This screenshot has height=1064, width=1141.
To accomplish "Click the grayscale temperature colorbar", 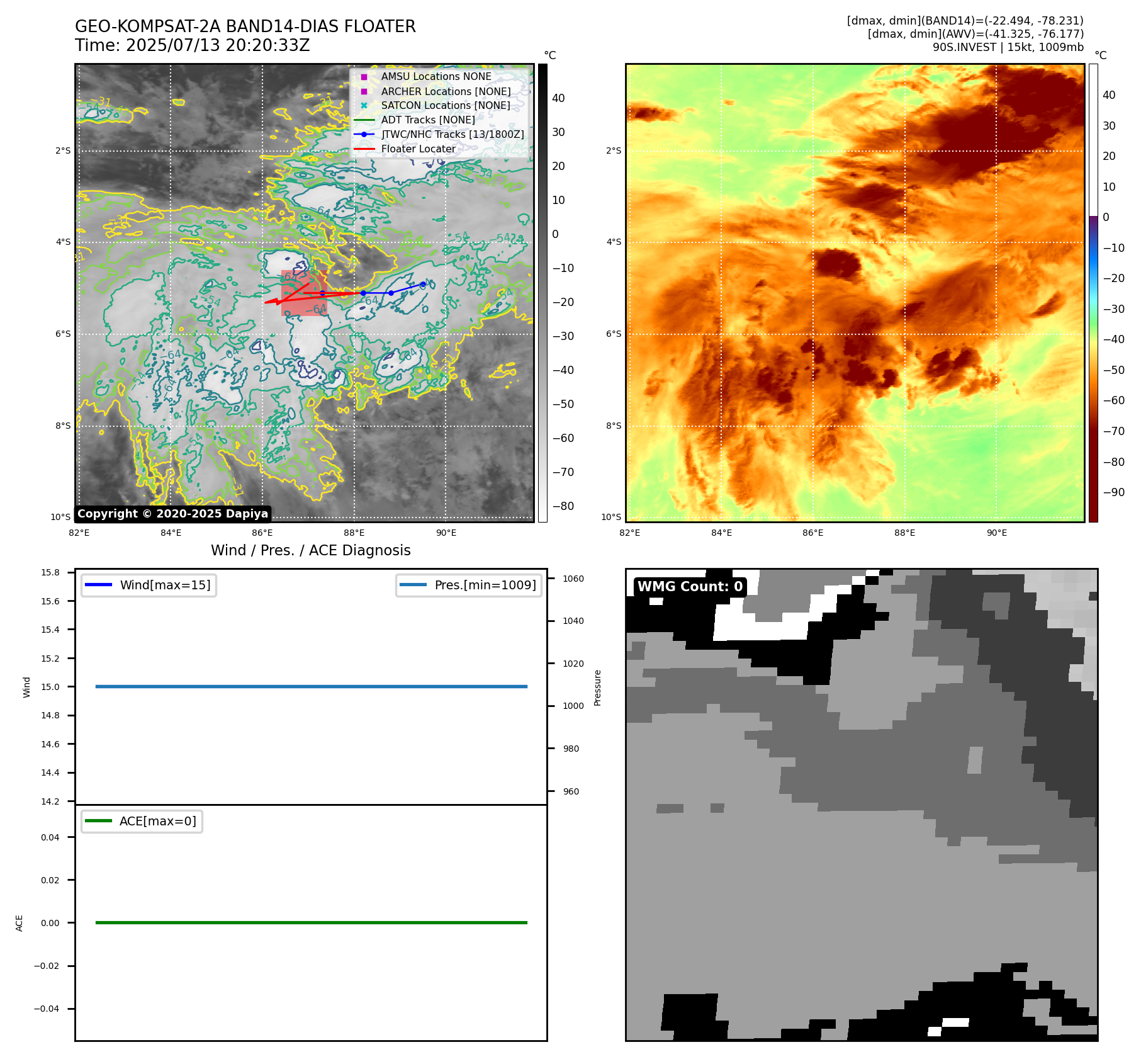I will [x=542, y=293].
